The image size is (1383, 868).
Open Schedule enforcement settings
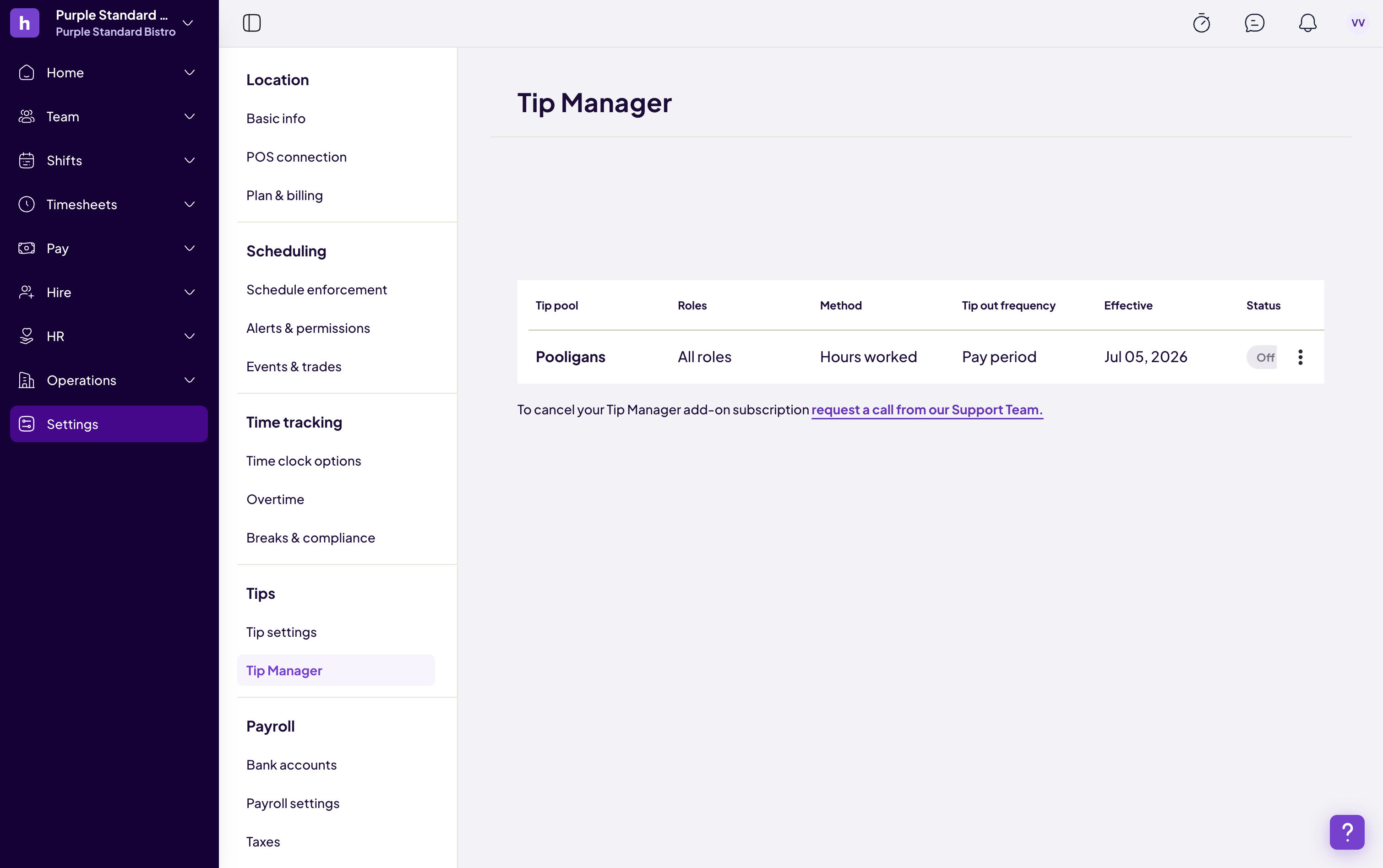click(x=316, y=289)
